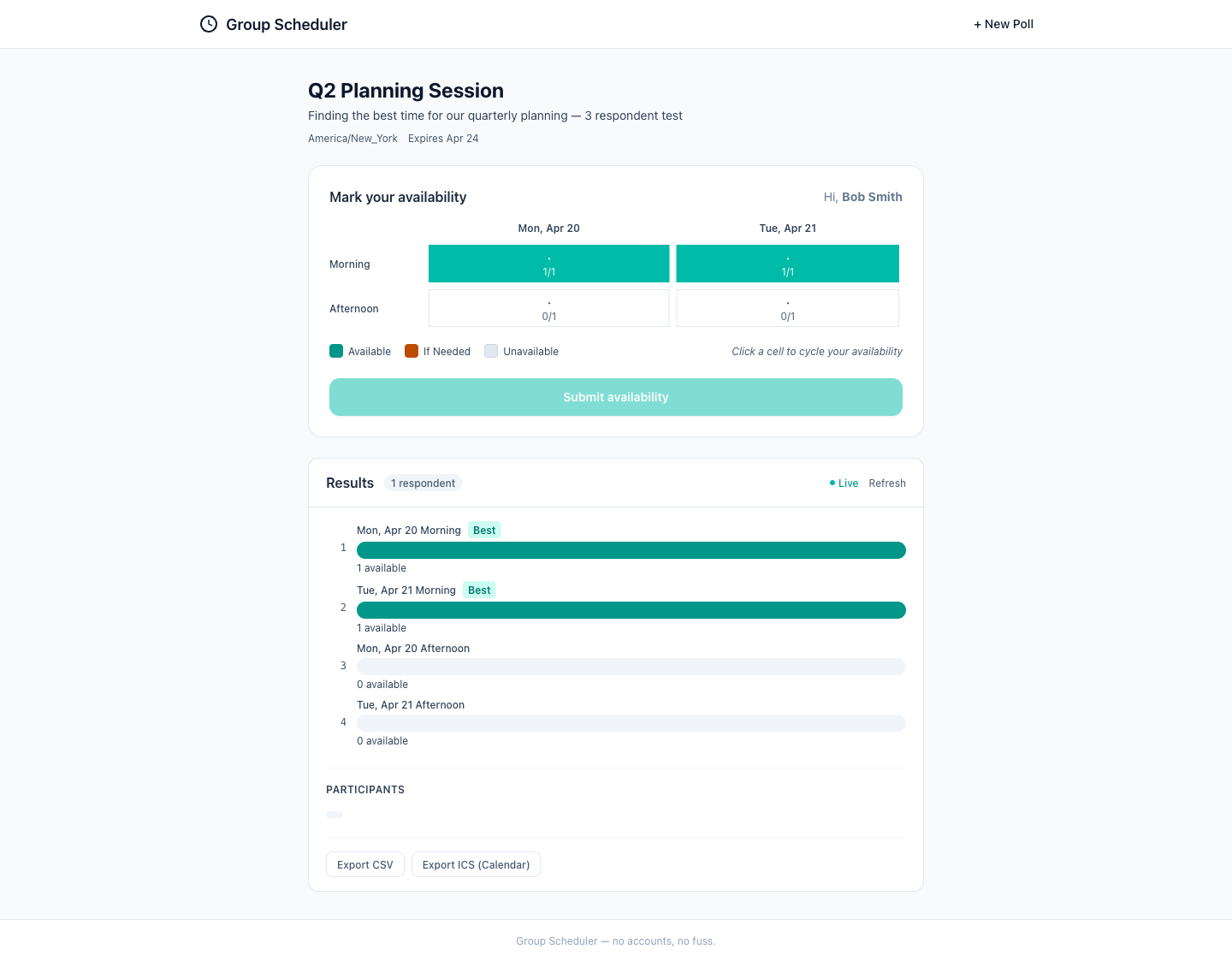The height and width of the screenshot is (961, 1232).
Task: Click the Mon, Apr 20 Afternoon empty bar
Action: pyautogui.click(x=631, y=667)
